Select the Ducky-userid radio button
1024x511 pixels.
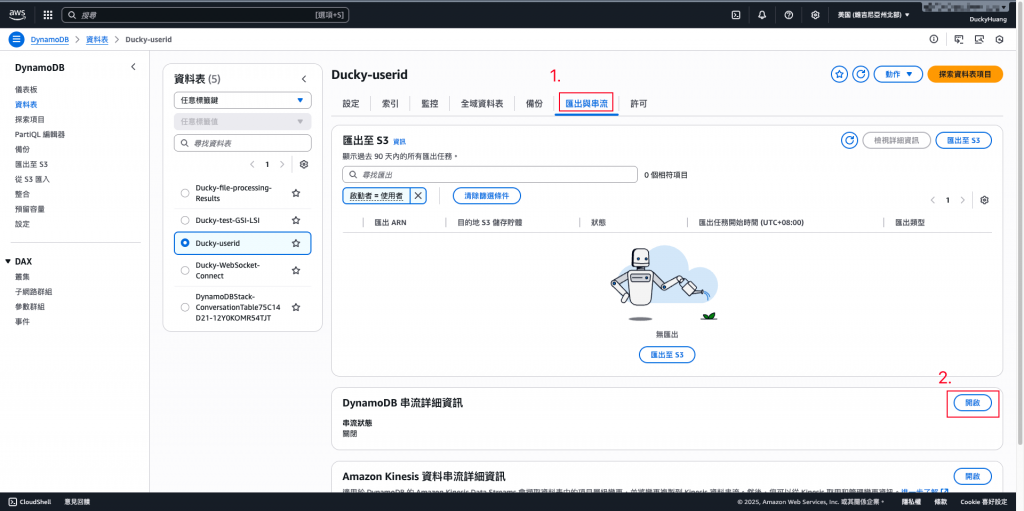[x=184, y=243]
